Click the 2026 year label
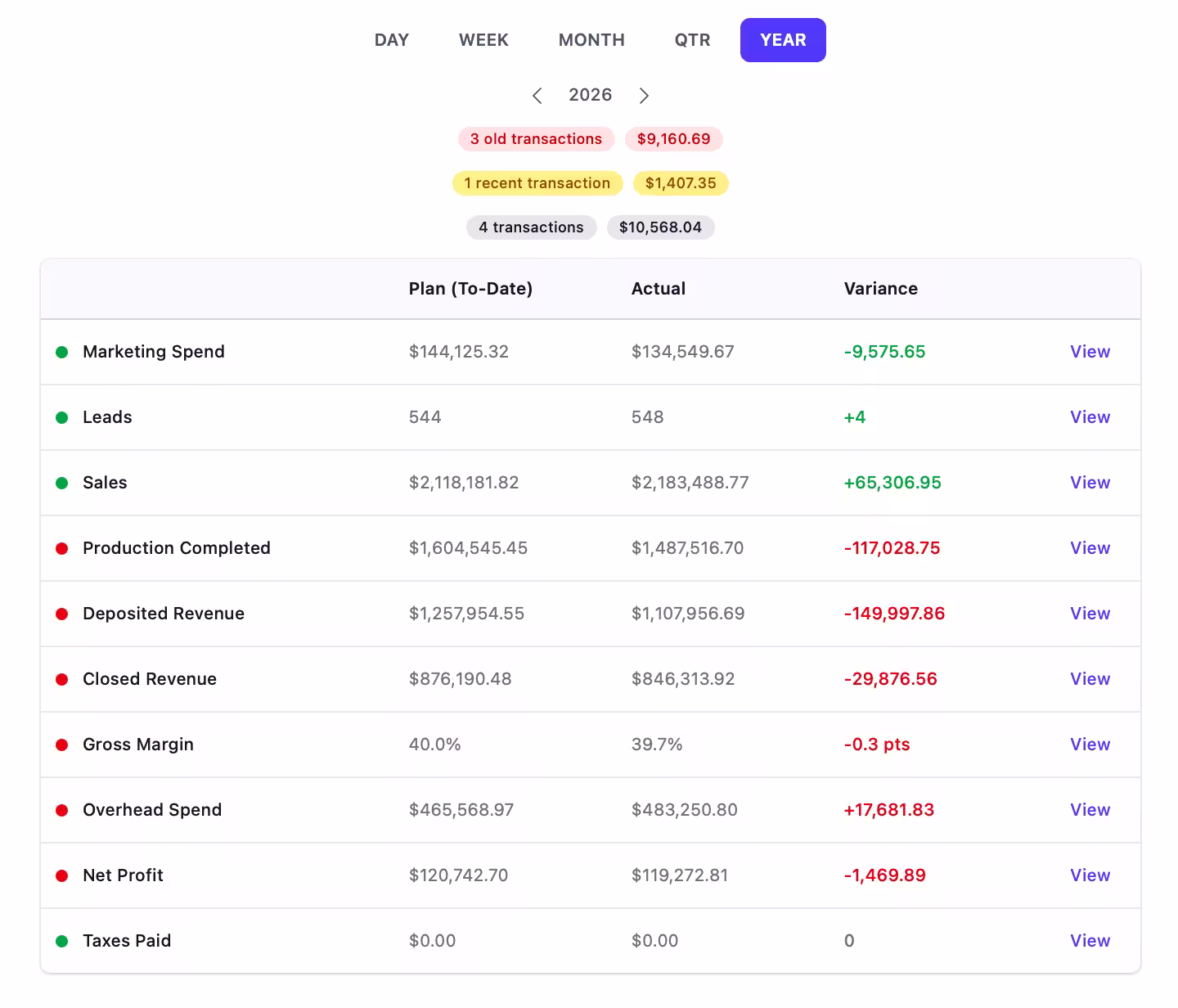 click(x=591, y=95)
